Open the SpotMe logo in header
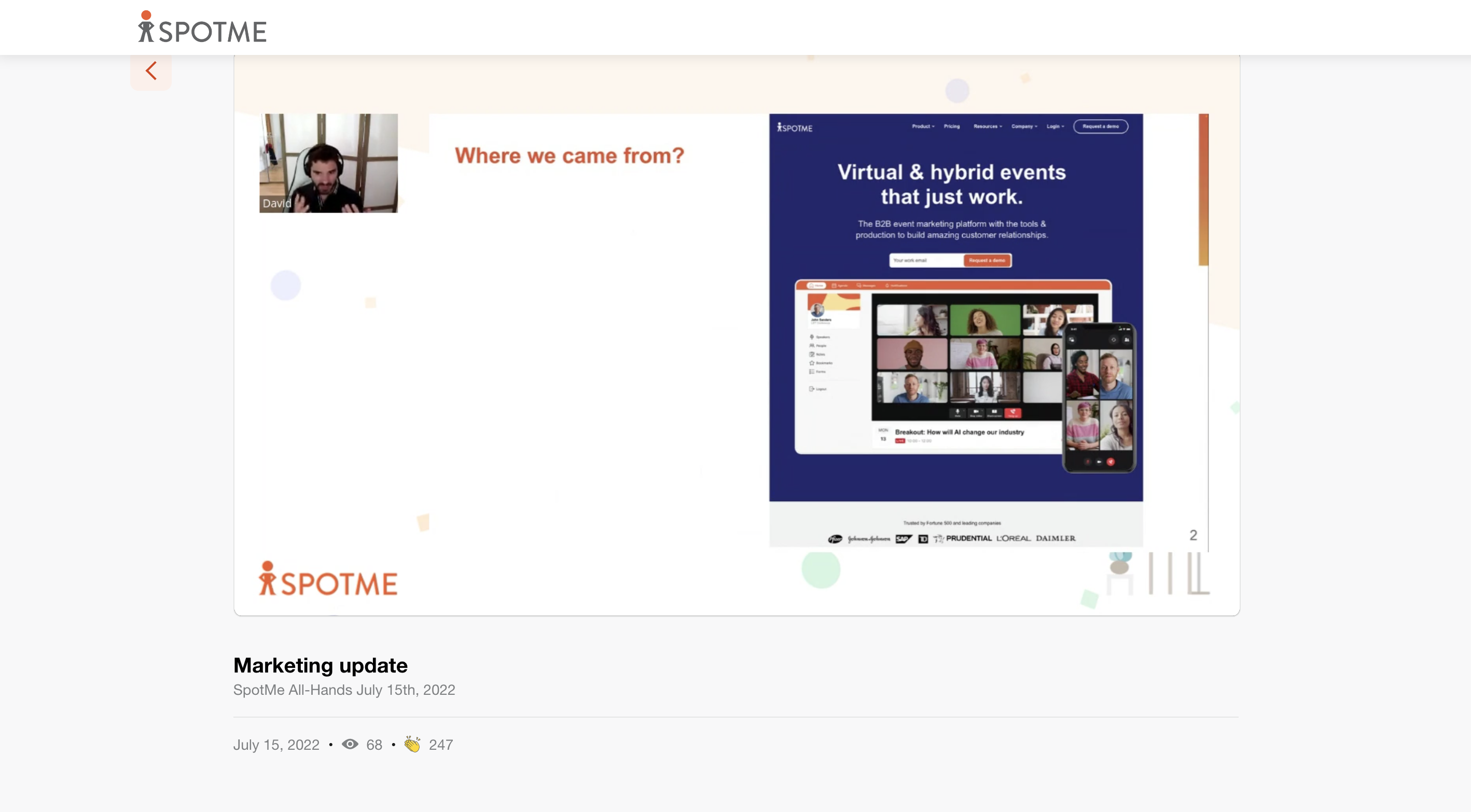The height and width of the screenshot is (812, 1471). pos(202,27)
